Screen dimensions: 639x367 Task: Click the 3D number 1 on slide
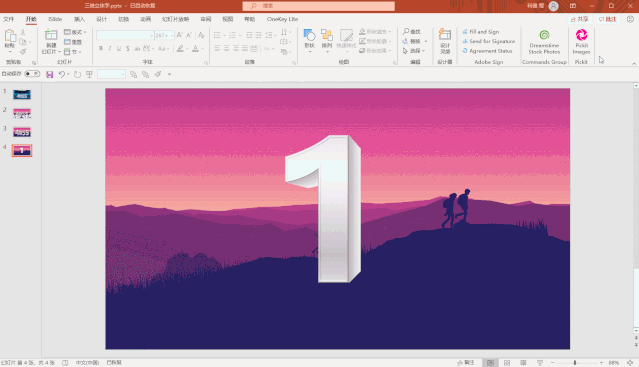[x=324, y=209]
